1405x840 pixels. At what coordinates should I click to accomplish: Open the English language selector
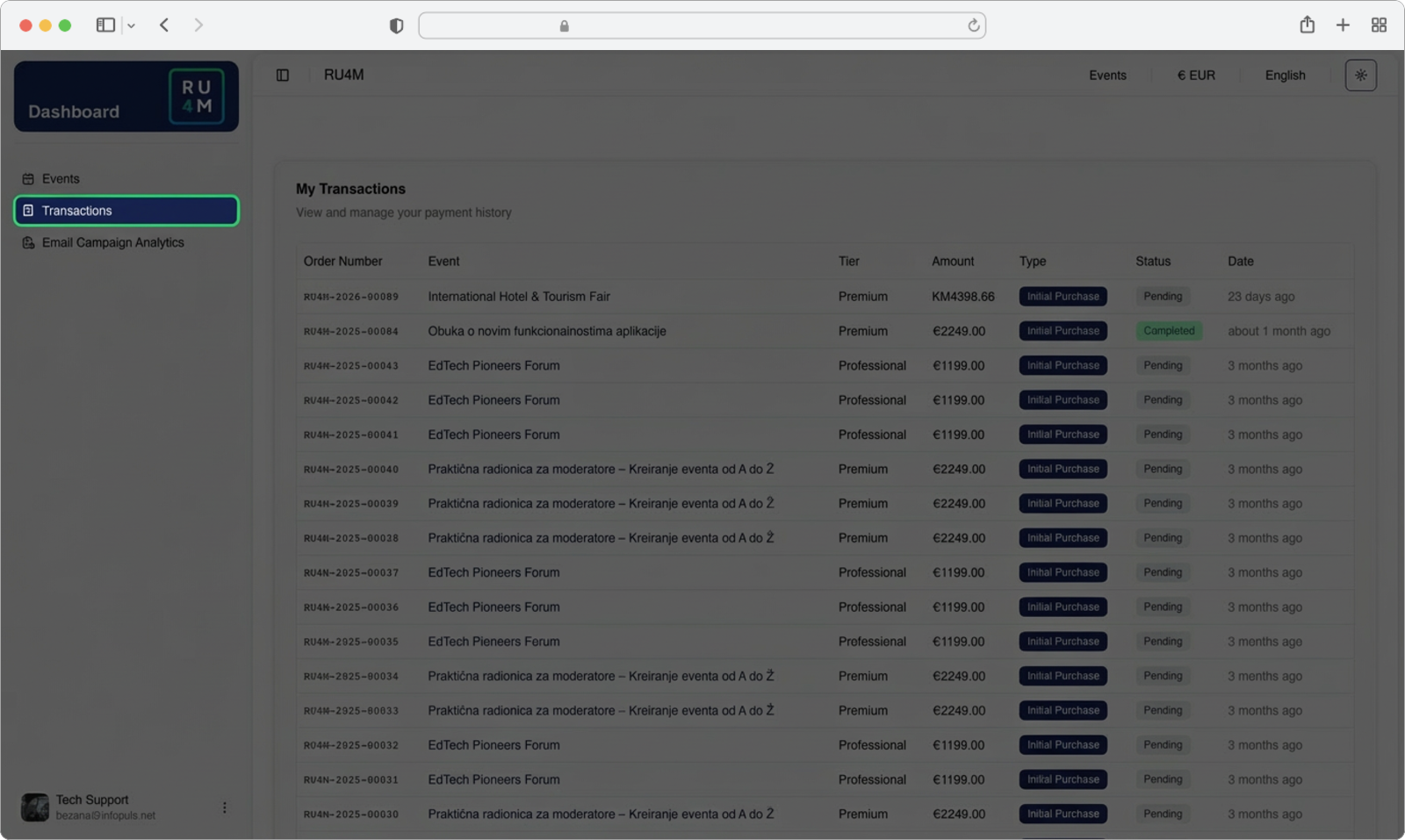click(x=1285, y=75)
